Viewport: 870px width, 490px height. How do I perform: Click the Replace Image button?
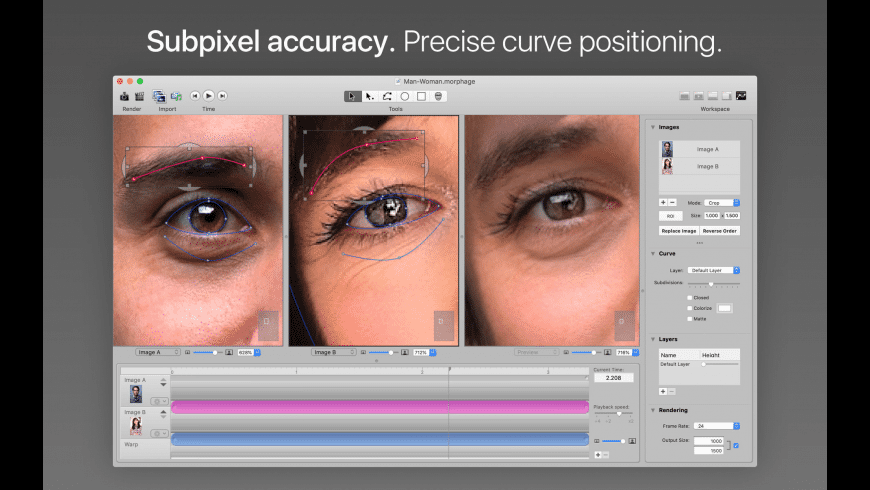click(x=679, y=231)
